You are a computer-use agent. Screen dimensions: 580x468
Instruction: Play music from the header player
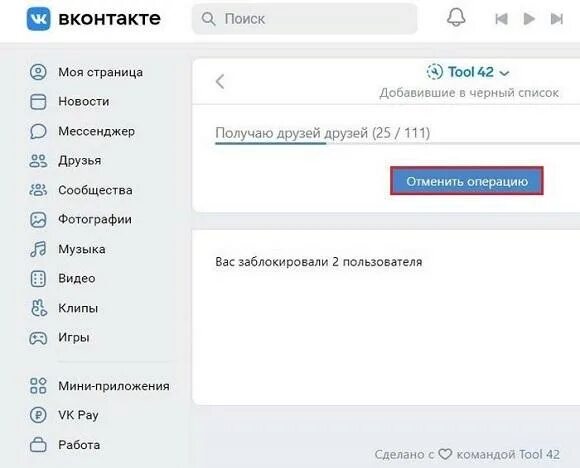529,18
